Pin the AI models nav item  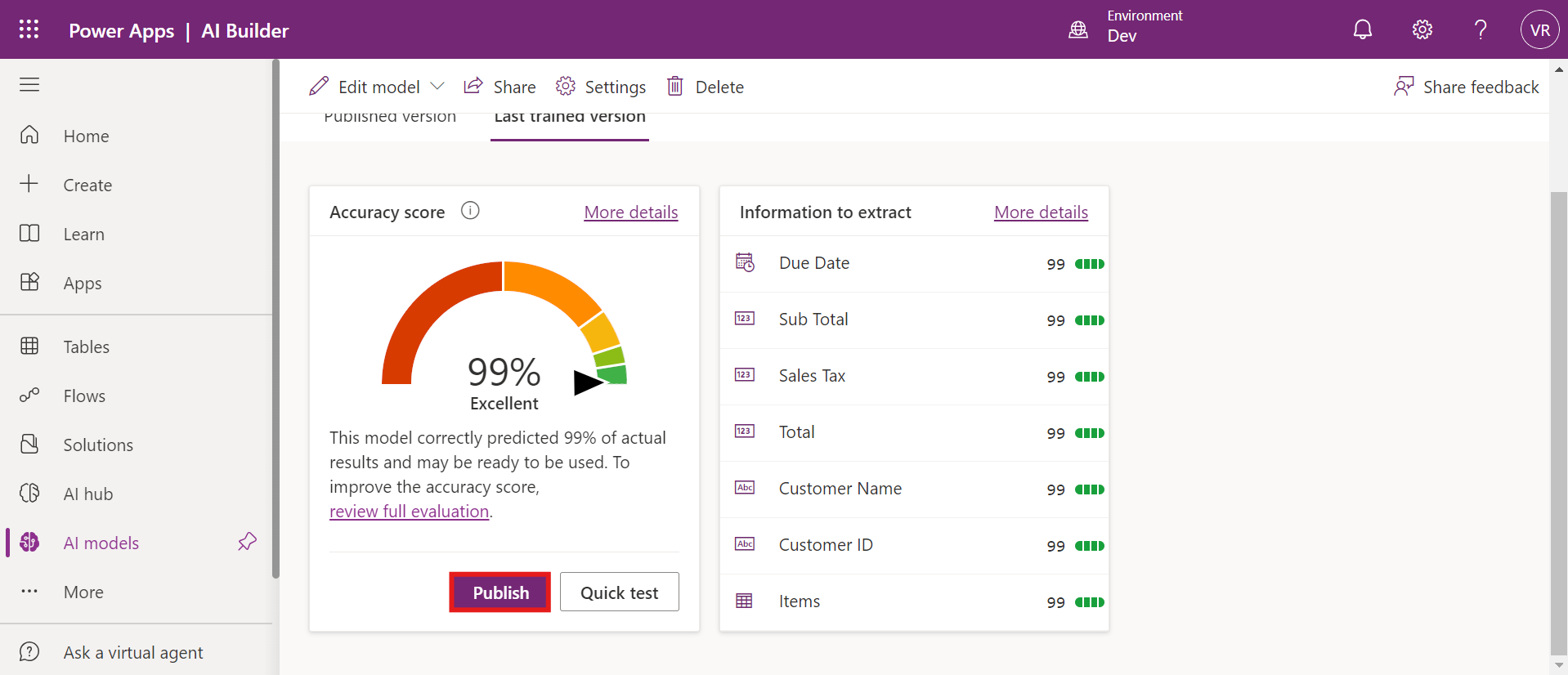point(247,542)
